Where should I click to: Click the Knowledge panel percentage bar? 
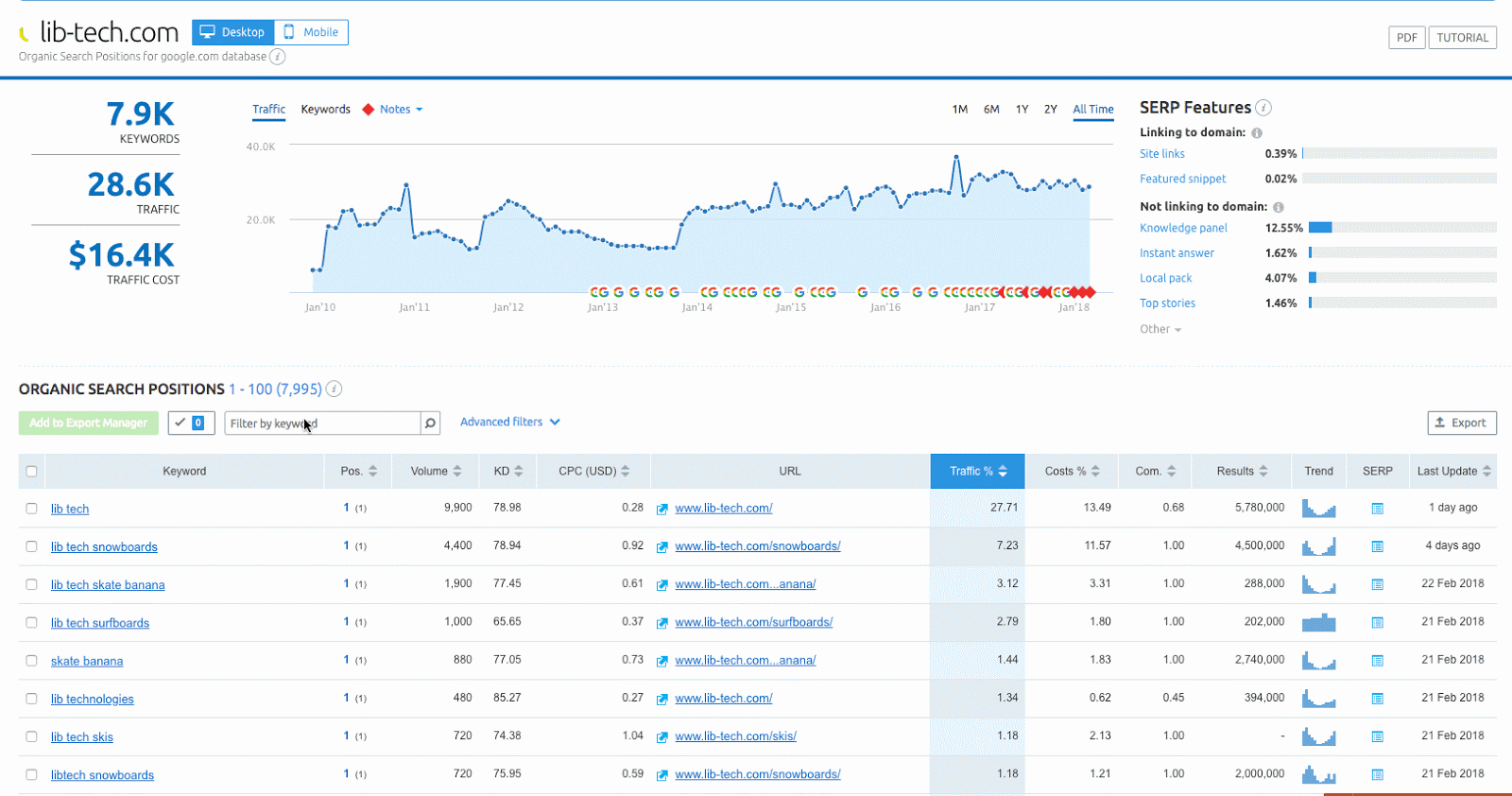pos(1402,228)
